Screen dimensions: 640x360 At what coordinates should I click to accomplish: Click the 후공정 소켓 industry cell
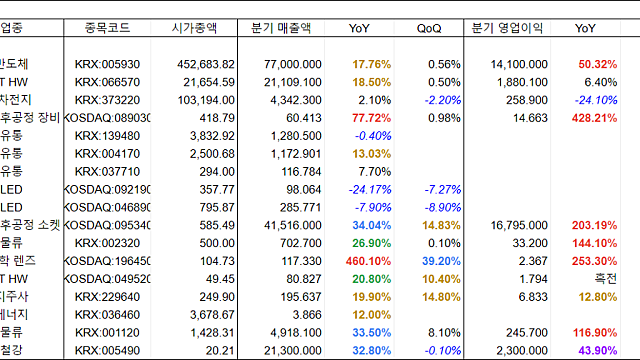[x=30, y=226]
